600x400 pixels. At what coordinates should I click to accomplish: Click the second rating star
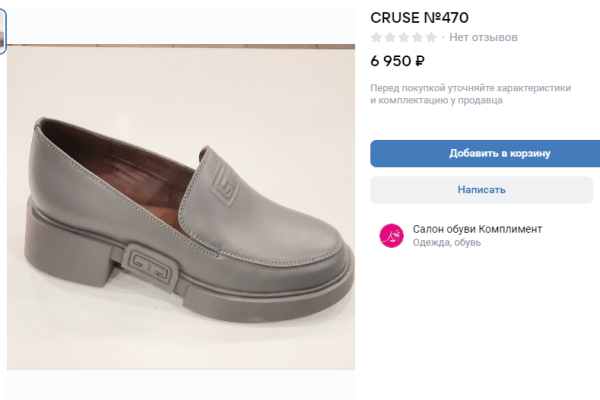(390, 38)
